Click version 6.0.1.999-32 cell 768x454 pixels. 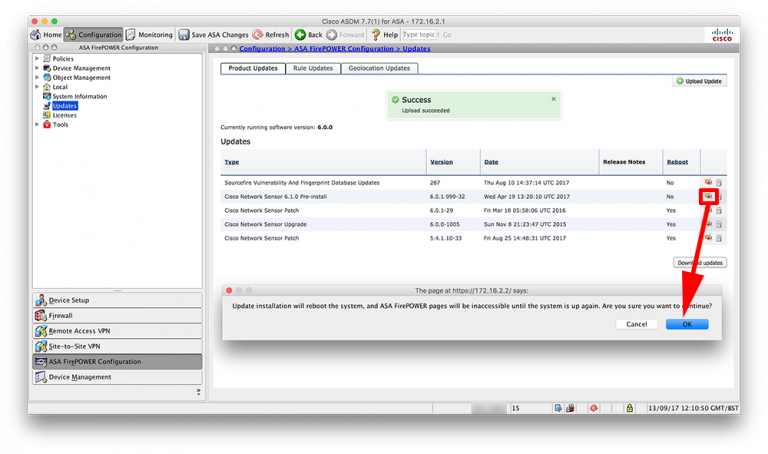(447, 196)
